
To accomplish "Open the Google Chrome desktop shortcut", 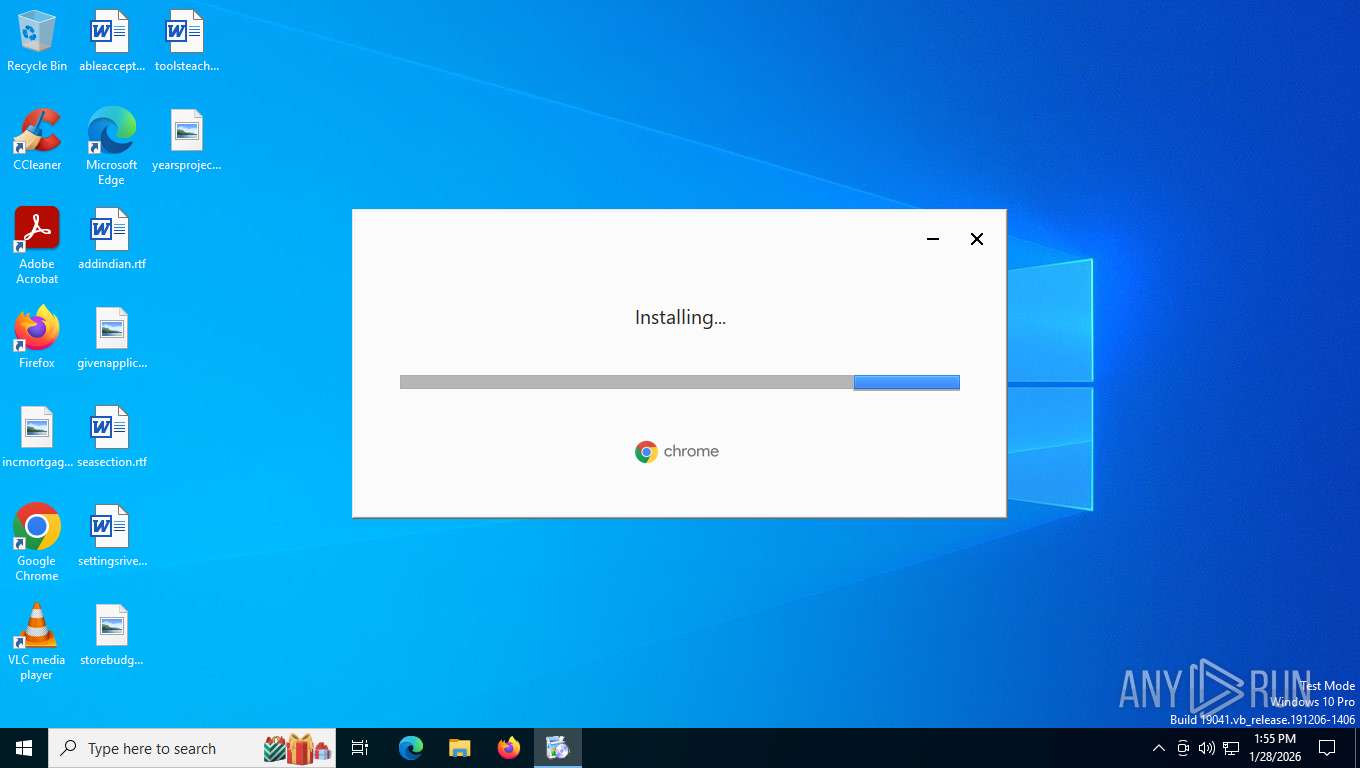I will (37, 543).
